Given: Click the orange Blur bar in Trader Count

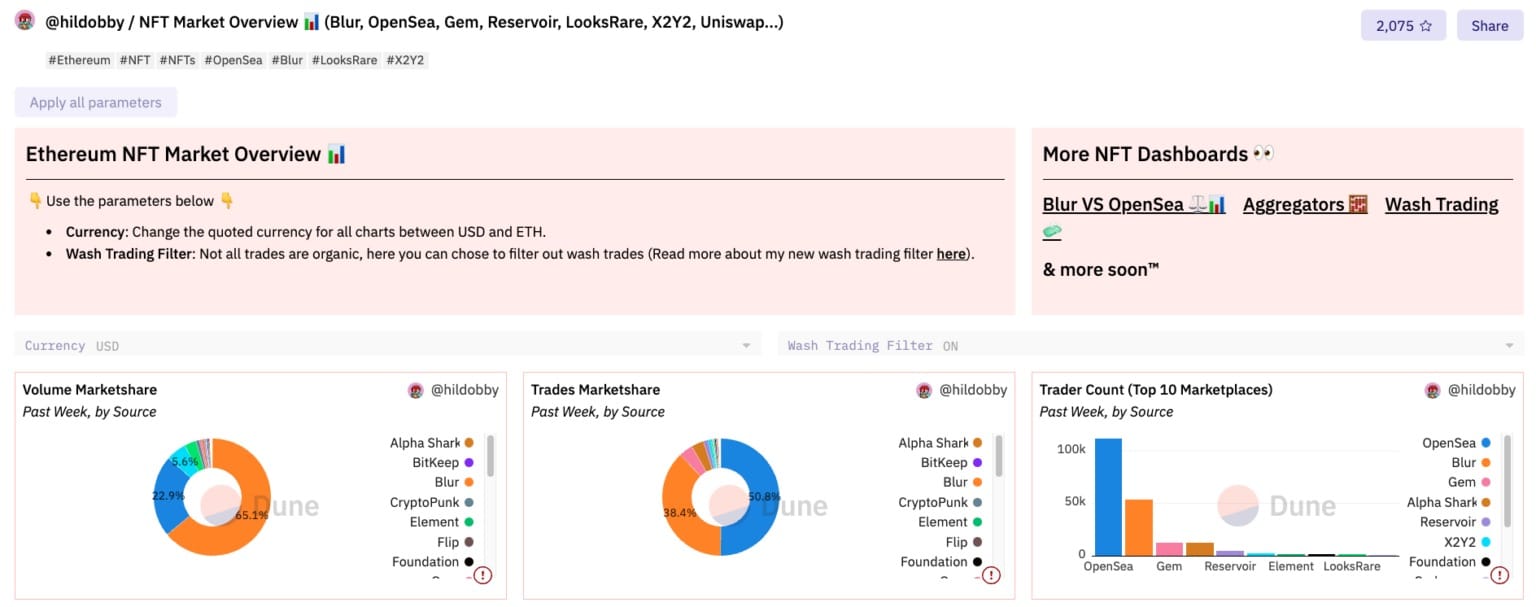Looking at the screenshot, I should (x=1138, y=528).
